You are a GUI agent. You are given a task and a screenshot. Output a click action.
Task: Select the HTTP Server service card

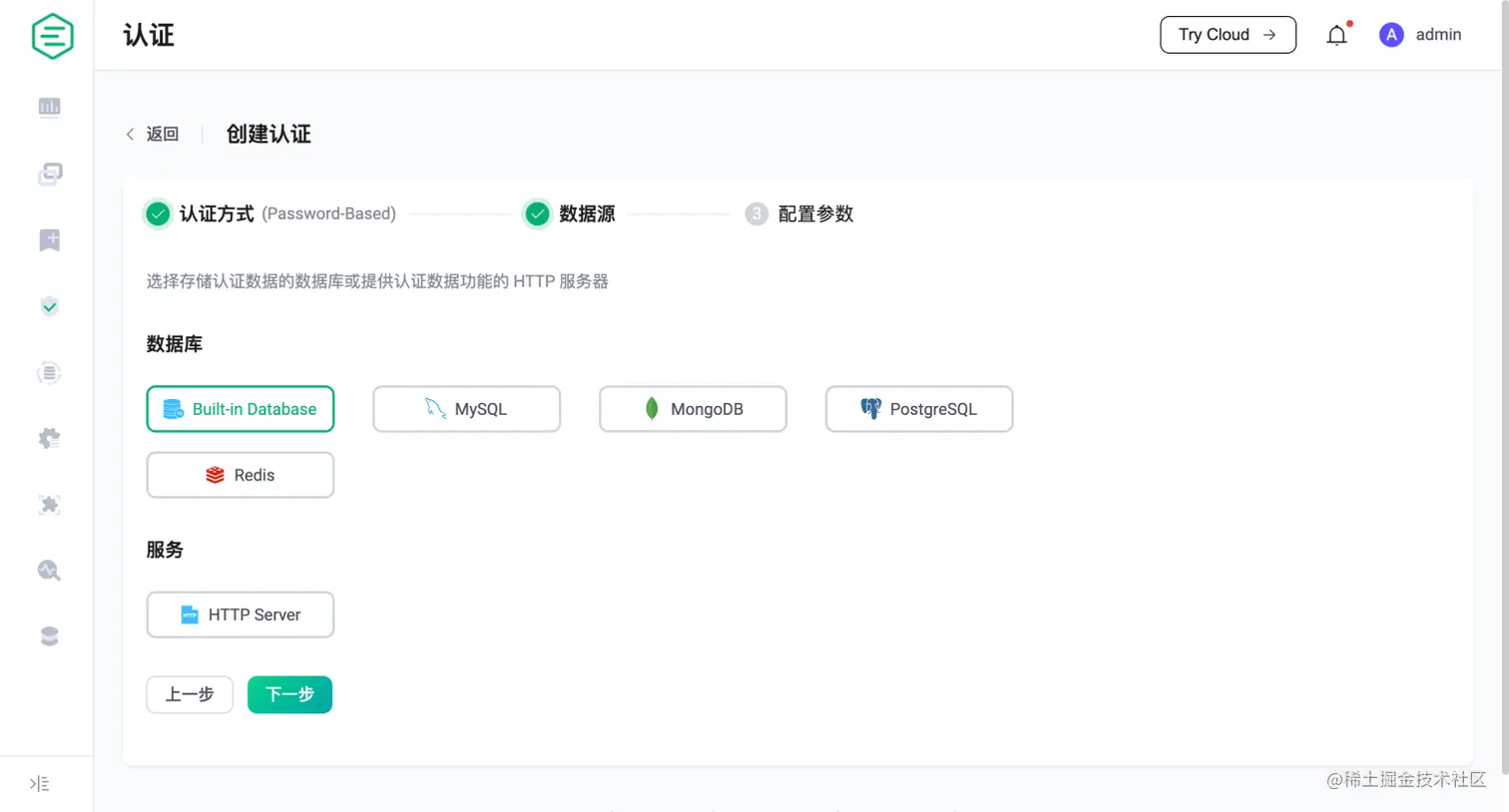(240, 614)
